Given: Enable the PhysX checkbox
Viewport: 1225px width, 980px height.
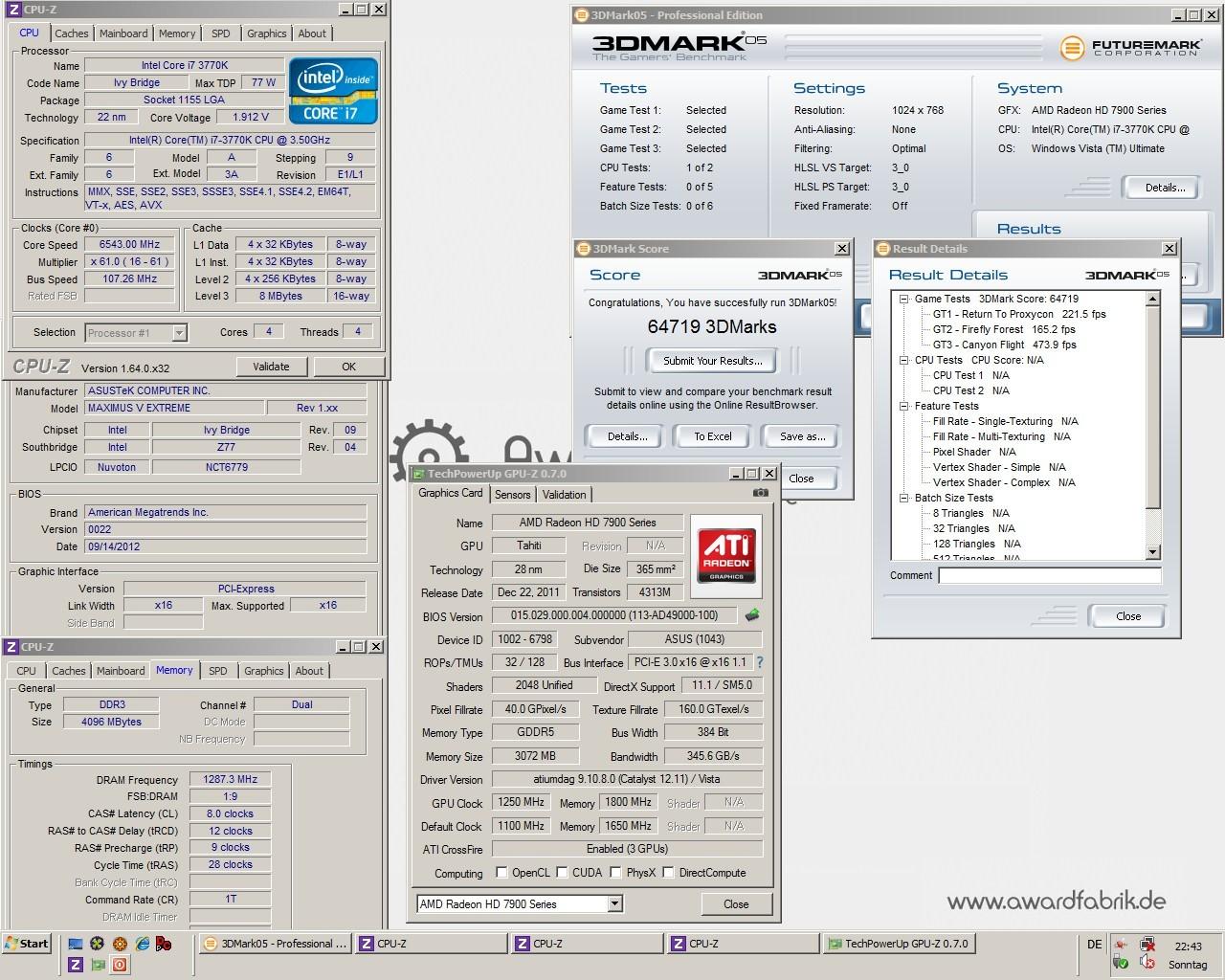Looking at the screenshot, I should tap(615, 872).
